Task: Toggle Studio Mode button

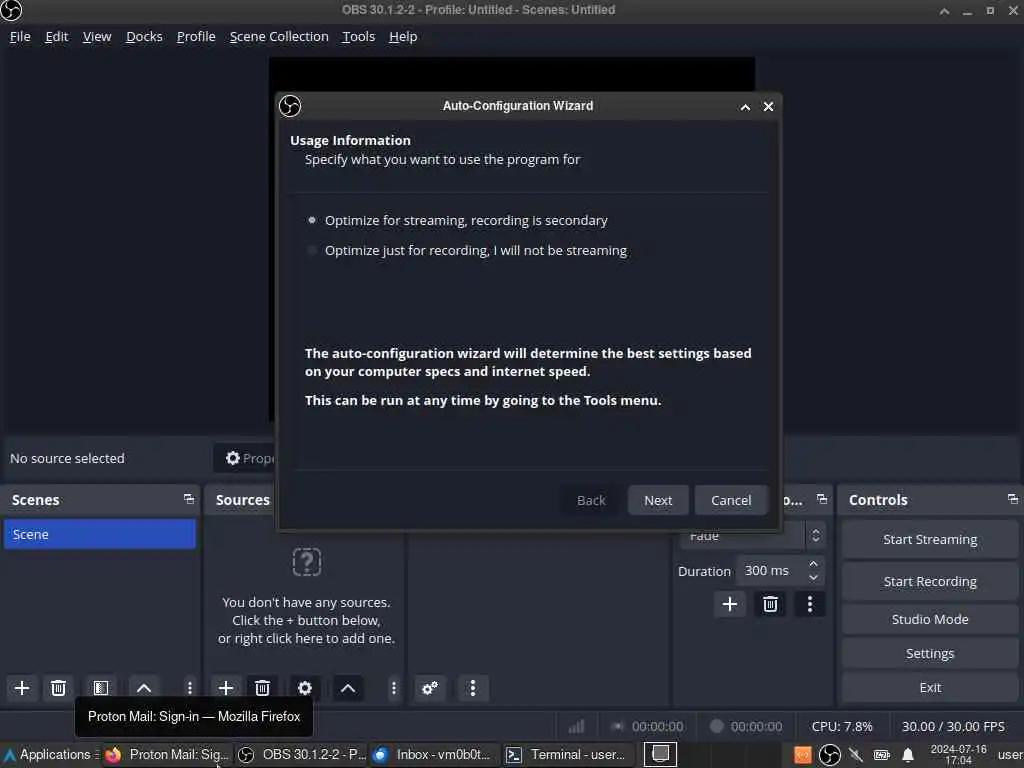Action: (x=930, y=619)
